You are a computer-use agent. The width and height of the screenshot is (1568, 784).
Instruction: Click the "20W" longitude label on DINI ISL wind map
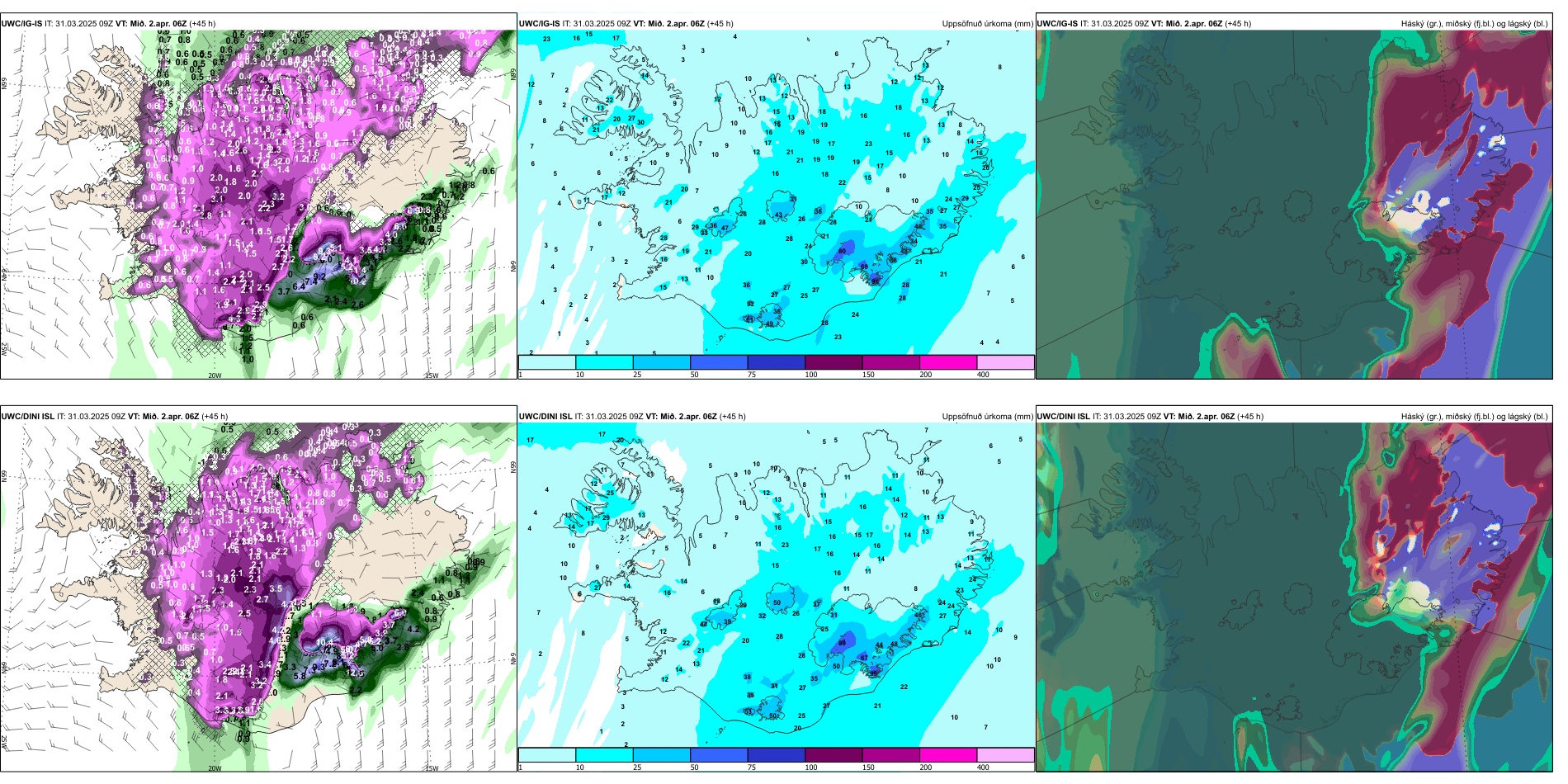[x=215, y=768]
